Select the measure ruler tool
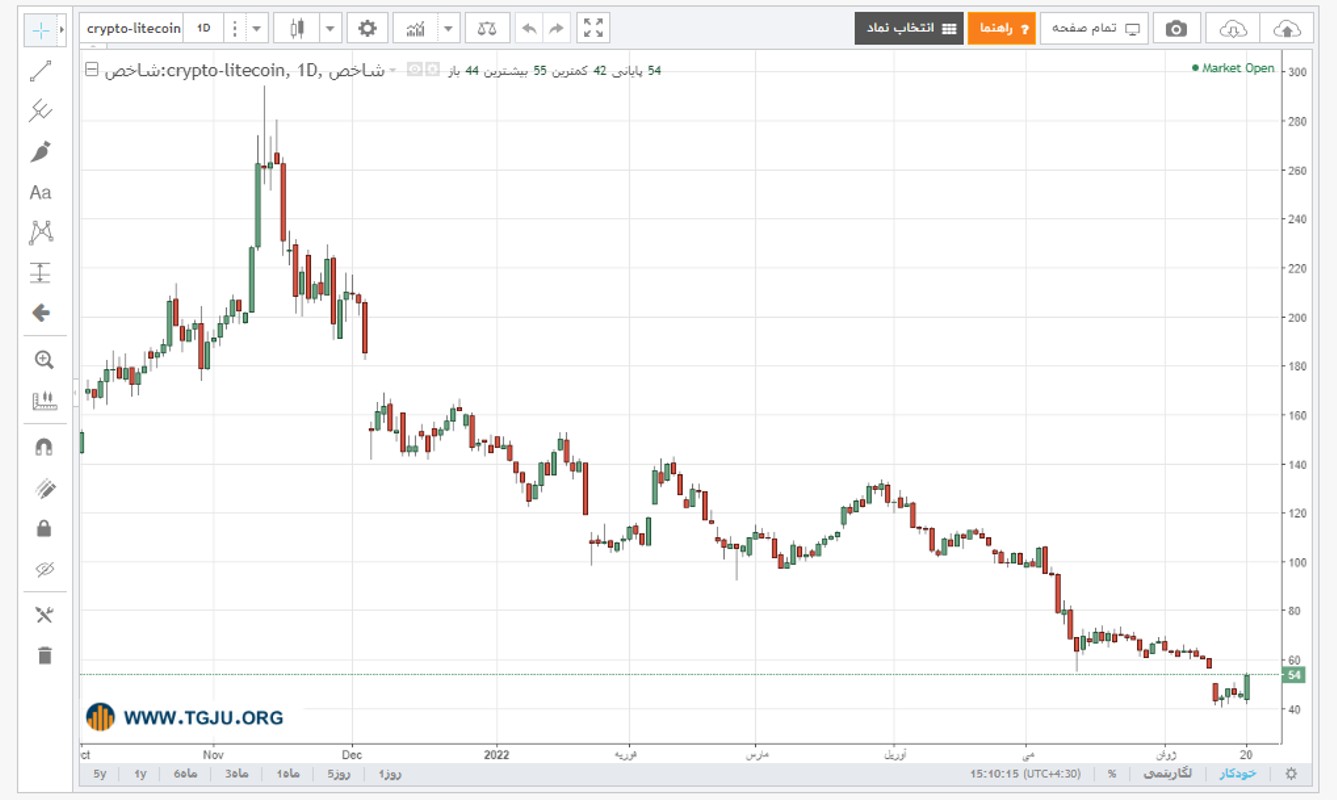This screenshot has width=1337, height=800. point(43,401)
